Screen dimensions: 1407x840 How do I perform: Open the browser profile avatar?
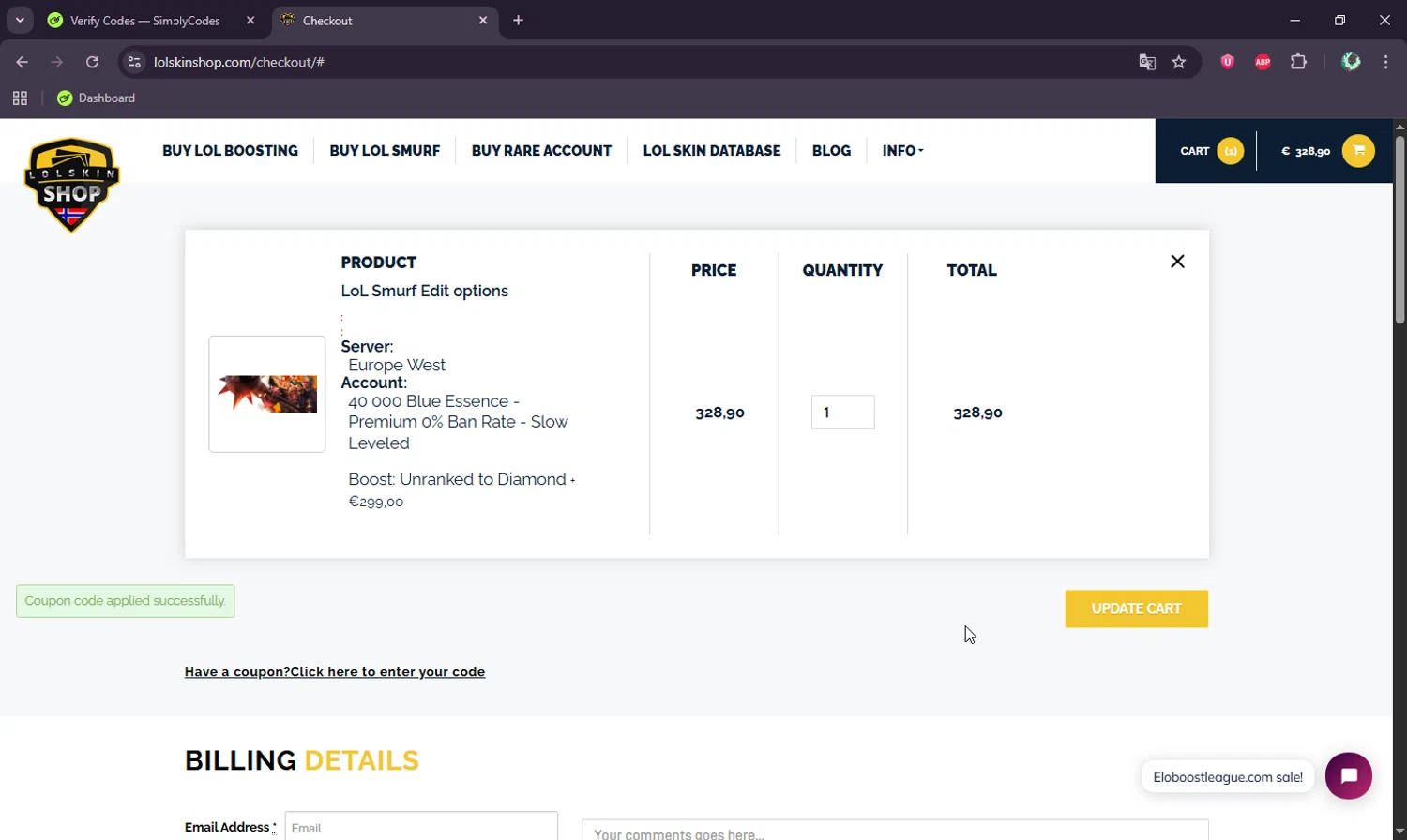pos(1351,62)
